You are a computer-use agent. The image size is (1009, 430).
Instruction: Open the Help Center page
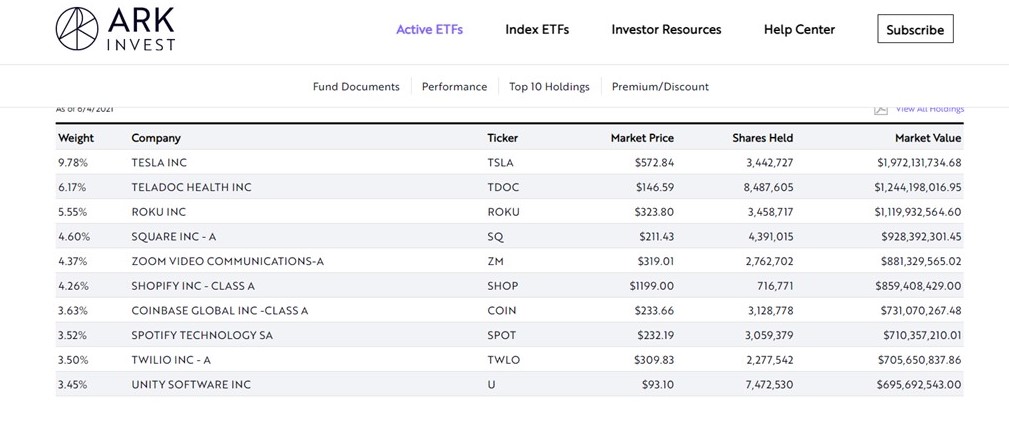click(799, 29)
